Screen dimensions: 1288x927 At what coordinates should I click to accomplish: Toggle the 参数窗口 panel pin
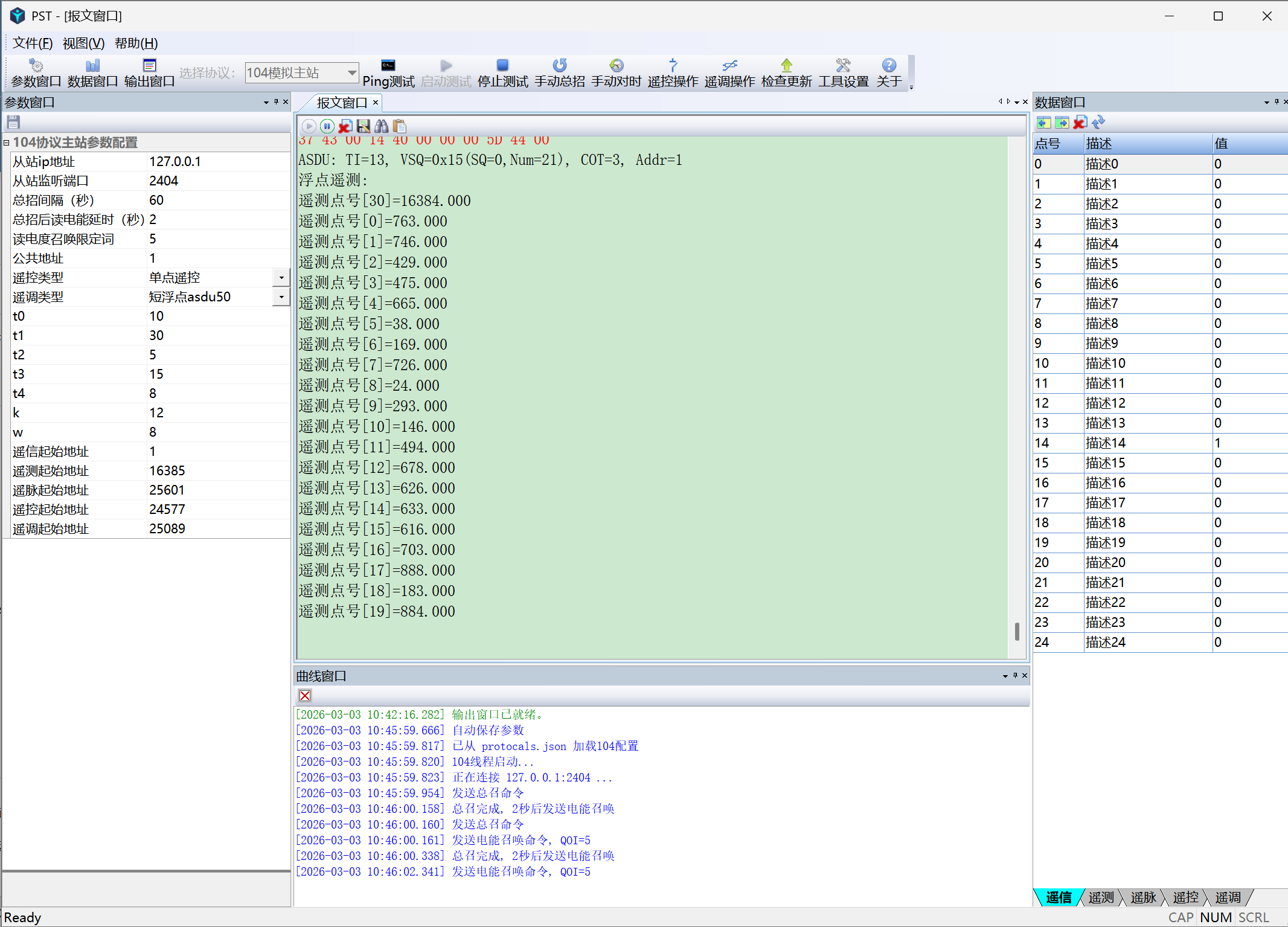[276, 102]
